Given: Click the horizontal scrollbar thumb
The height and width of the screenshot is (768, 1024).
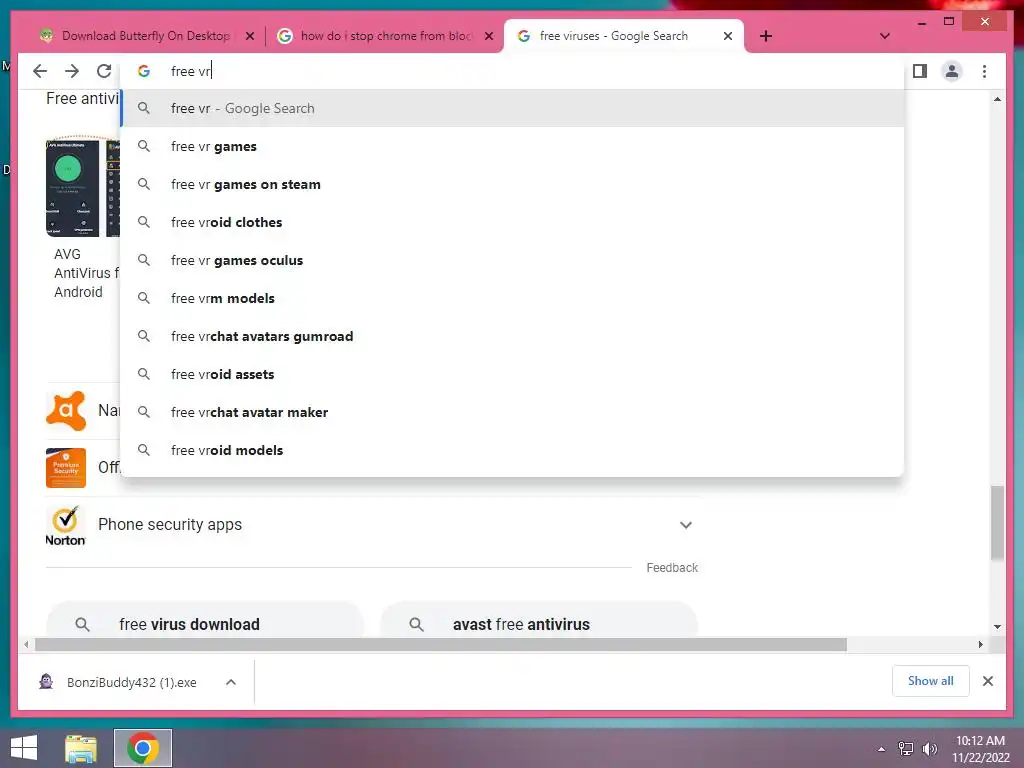Looking at the screenshot, I should click(441, 645).
